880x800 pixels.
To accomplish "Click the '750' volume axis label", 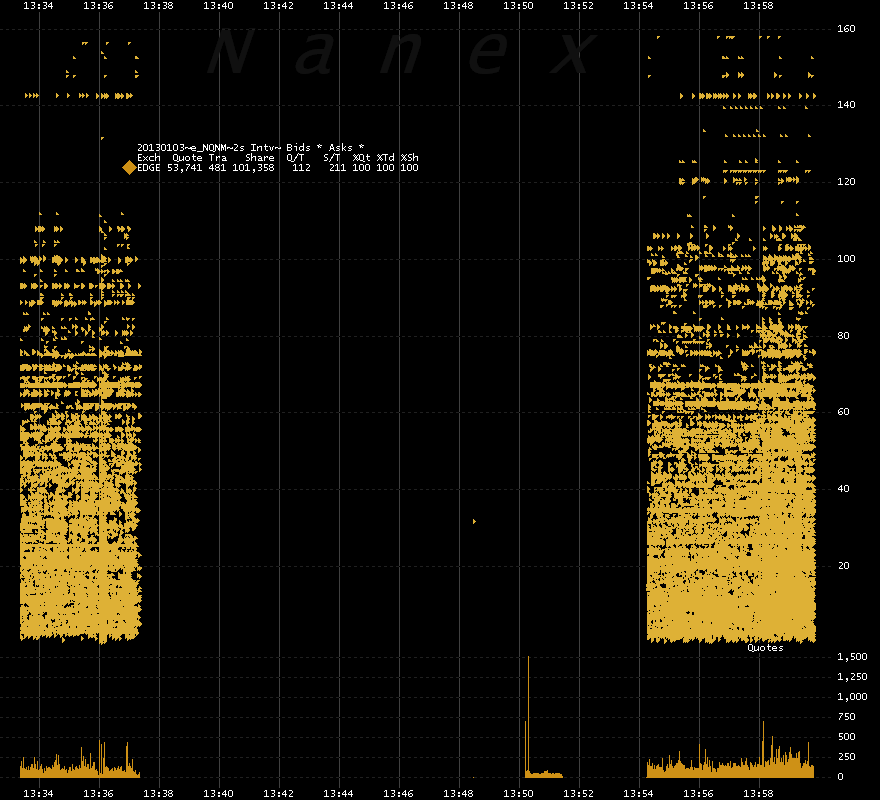I will 846,716.
